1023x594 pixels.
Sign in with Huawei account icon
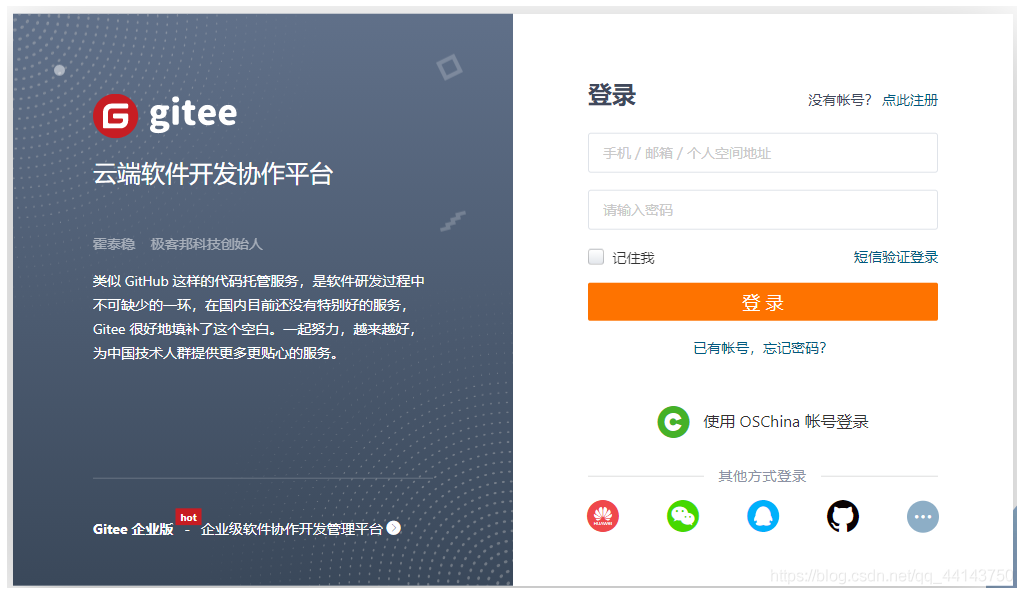pos(603,516)
